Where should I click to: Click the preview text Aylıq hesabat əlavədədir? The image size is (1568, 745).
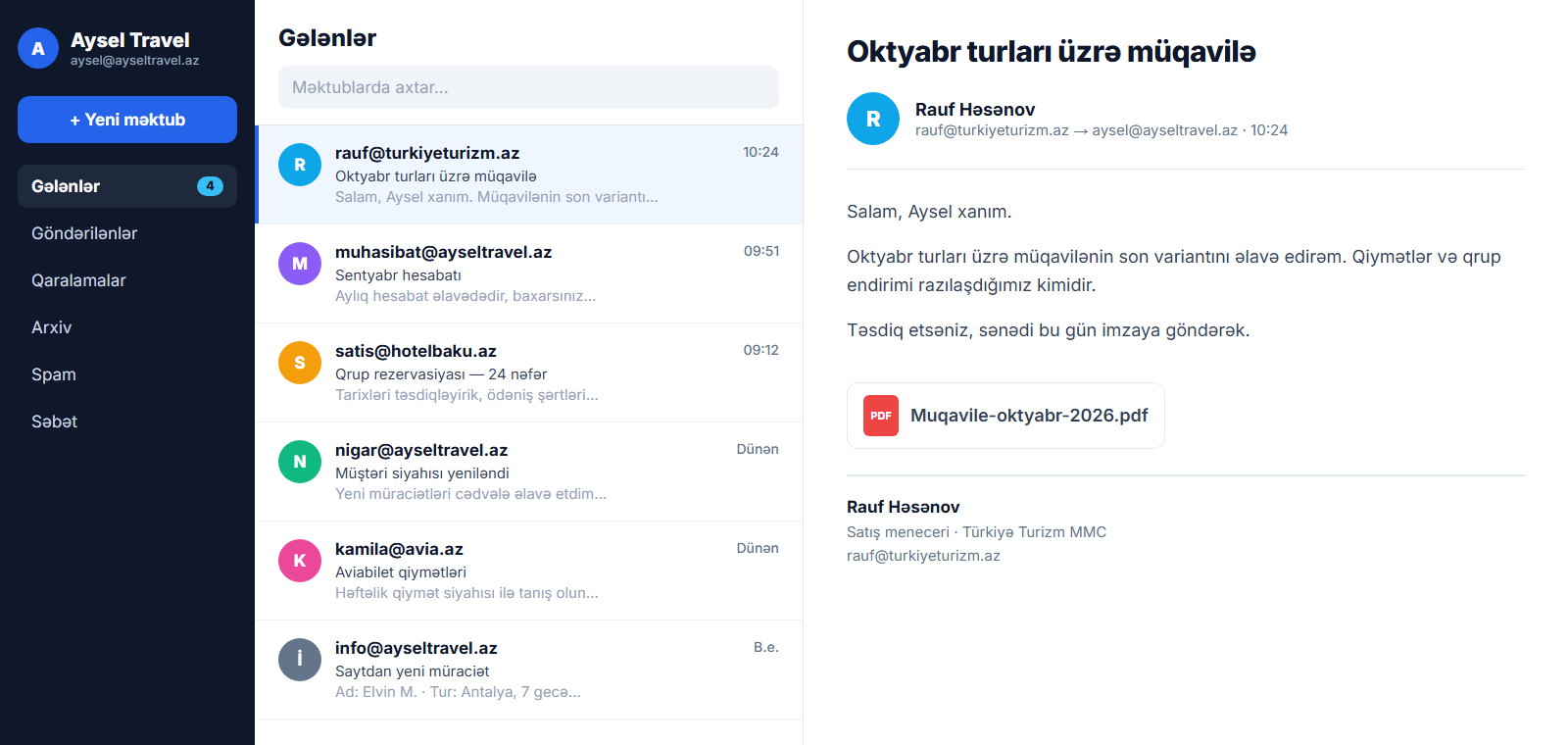click(x=465, y=296)
